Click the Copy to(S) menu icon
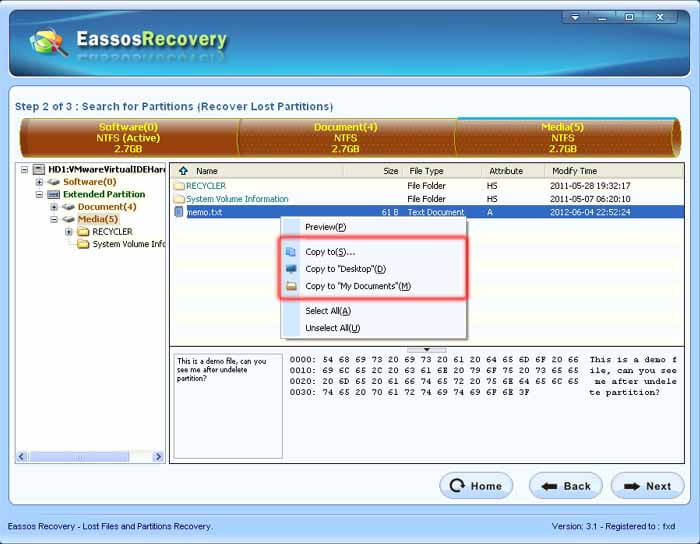The image size is (700, 544). pos(291,252)
